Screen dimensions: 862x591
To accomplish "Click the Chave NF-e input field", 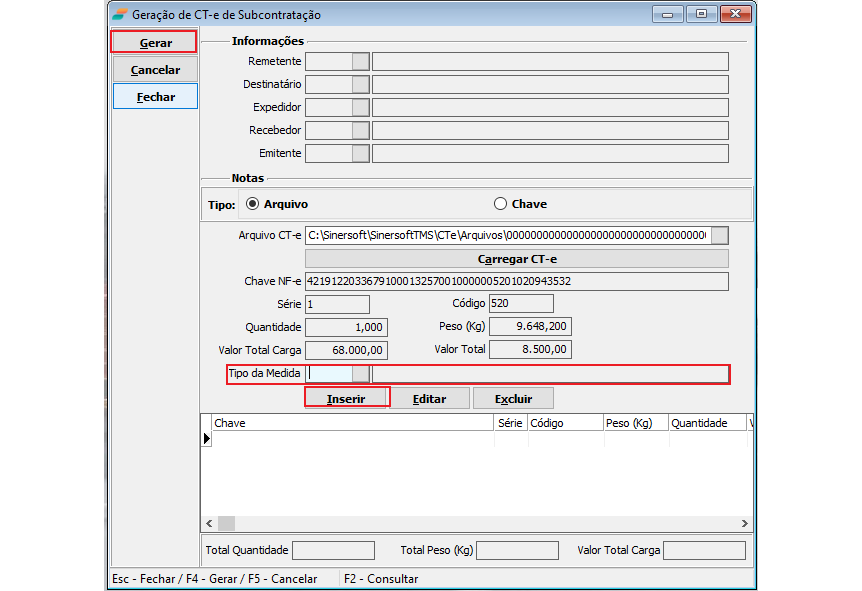I will point(516,282).
